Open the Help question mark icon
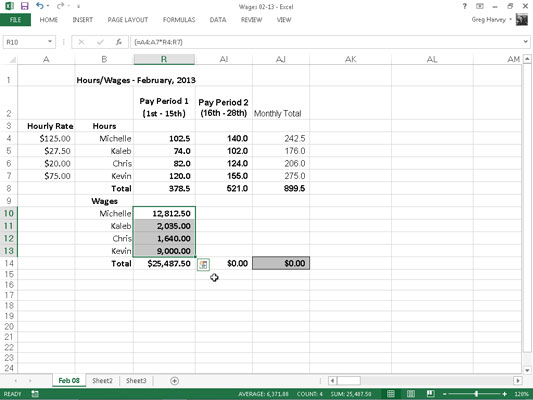533x400 pixels. pyautogui.click(x=465, y=6)
